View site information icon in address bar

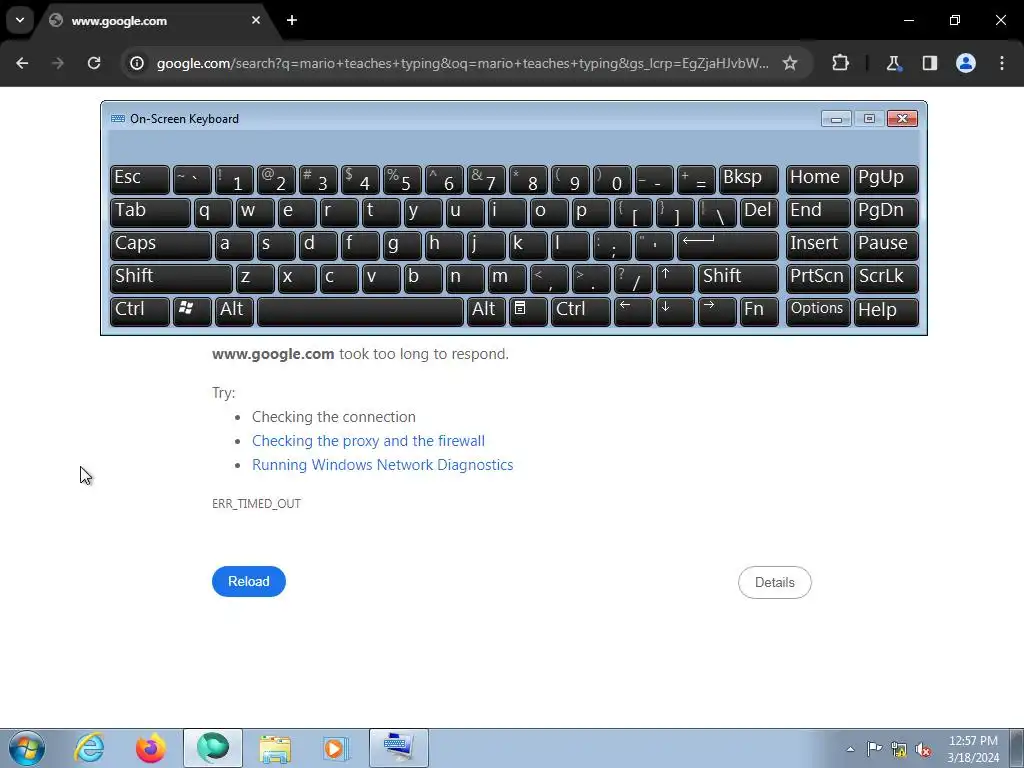136,63
